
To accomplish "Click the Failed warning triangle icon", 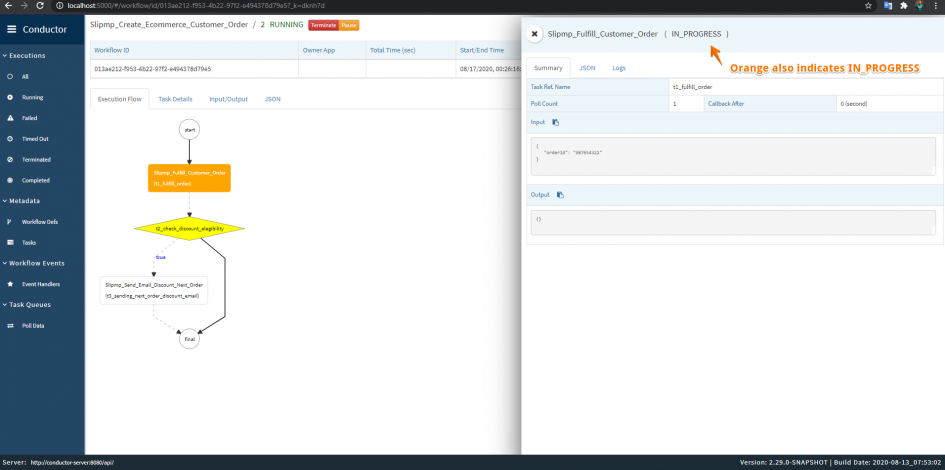I will [10, 118].
